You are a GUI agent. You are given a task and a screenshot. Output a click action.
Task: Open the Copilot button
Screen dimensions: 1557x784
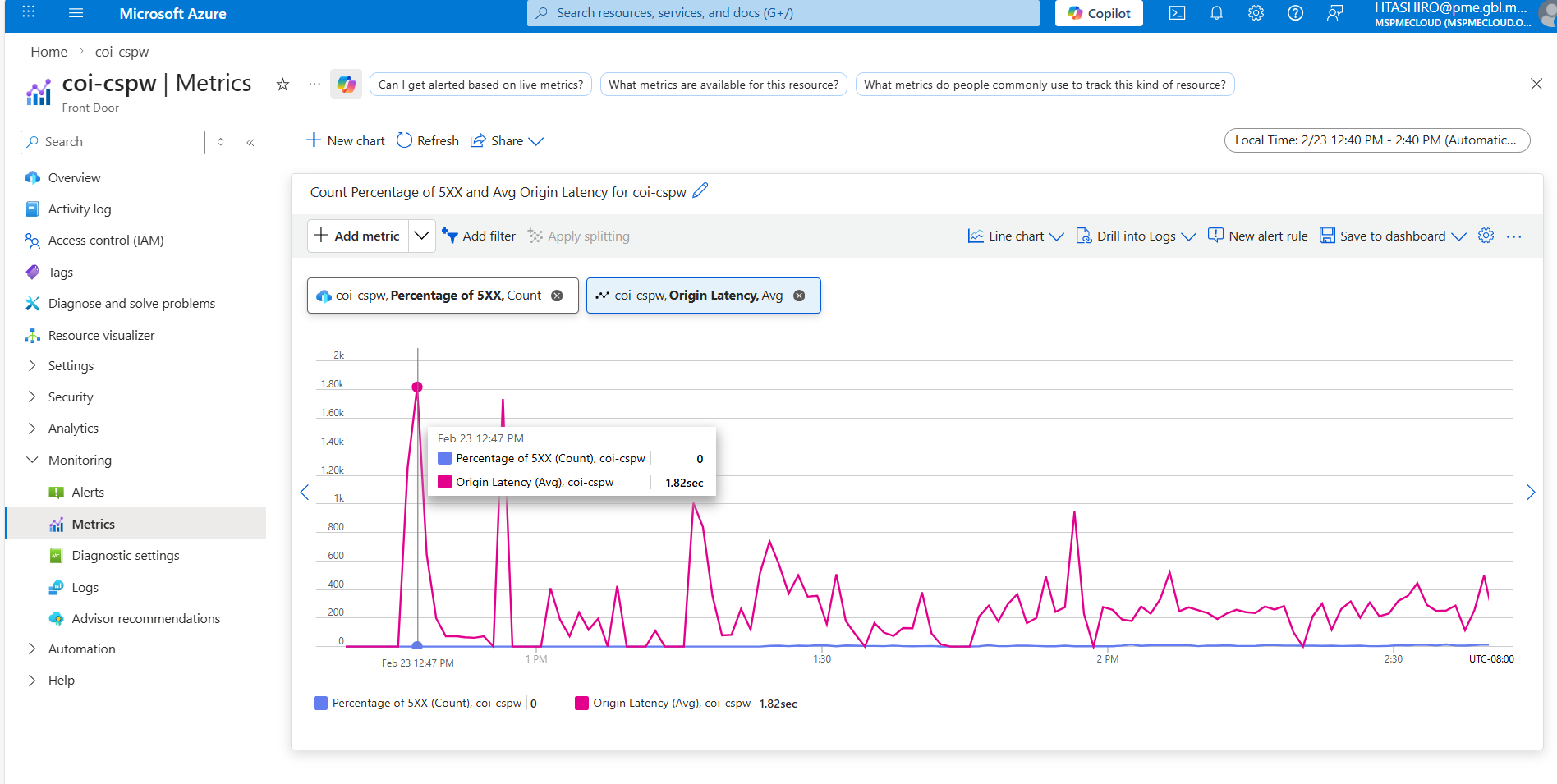[1099, 13]
